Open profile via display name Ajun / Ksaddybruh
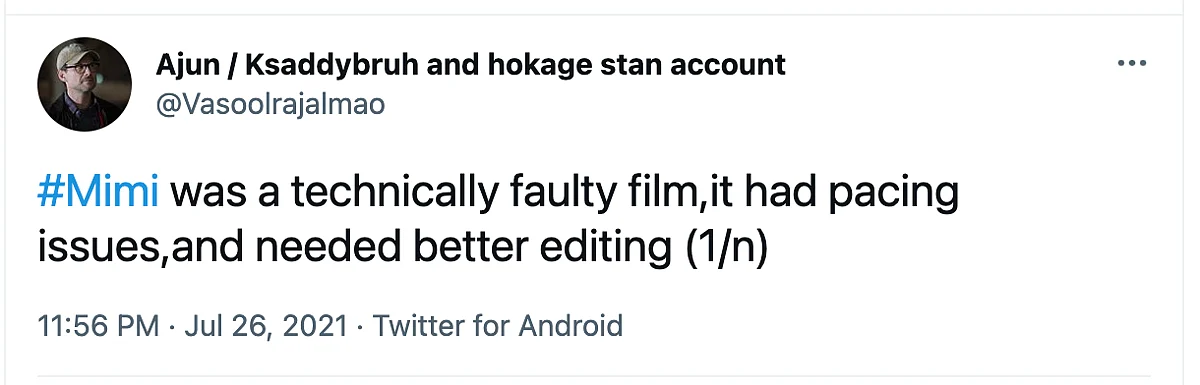The height and width of the screenshot is (385, 1200). pyautogui.click(x=471, y=66)
